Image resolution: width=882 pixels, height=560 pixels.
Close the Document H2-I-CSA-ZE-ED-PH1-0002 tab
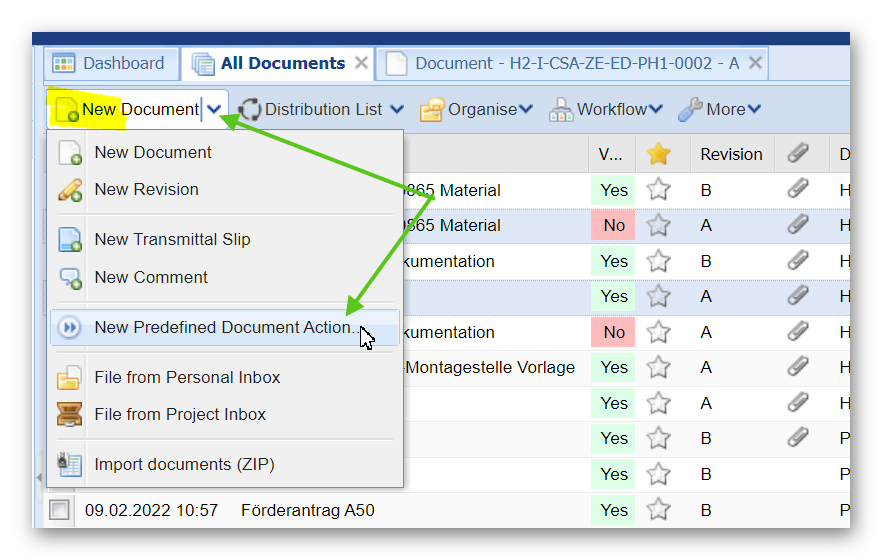pos(755,63)
